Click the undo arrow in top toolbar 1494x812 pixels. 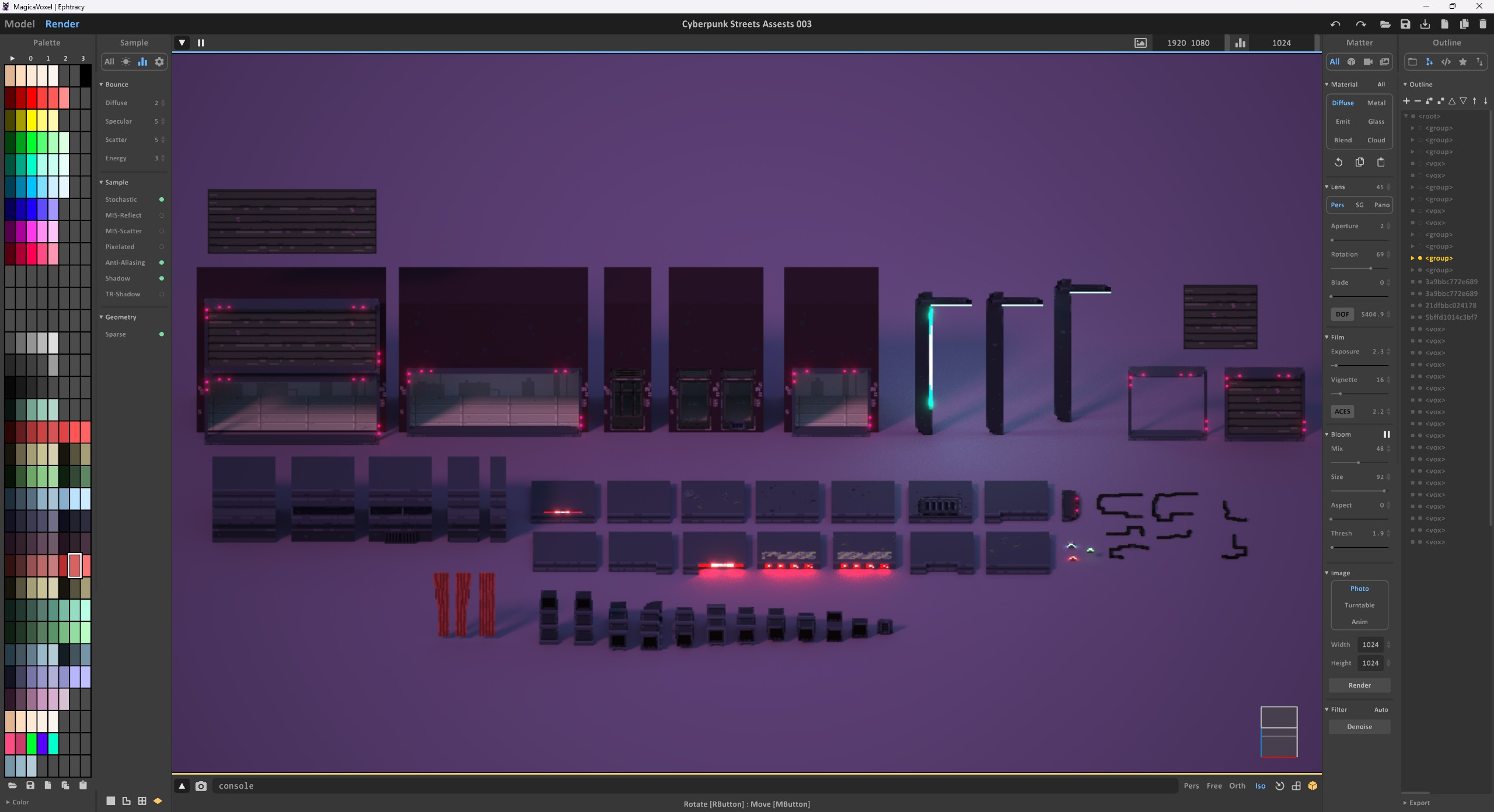(1335, 24)
